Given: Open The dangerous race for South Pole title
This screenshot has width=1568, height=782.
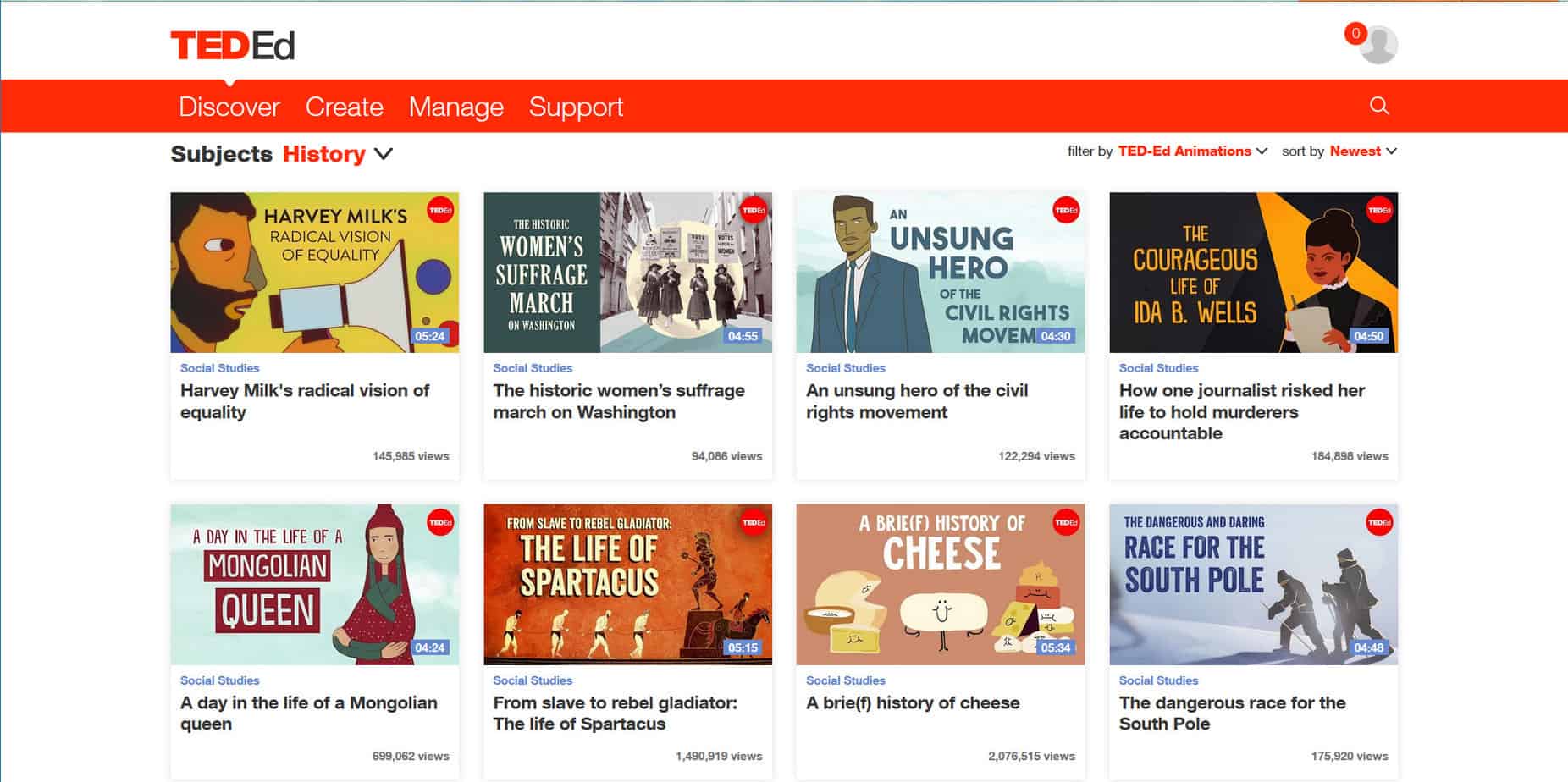Looking at the screenshot, I should pyautogui.click(x=1233, y=713).
